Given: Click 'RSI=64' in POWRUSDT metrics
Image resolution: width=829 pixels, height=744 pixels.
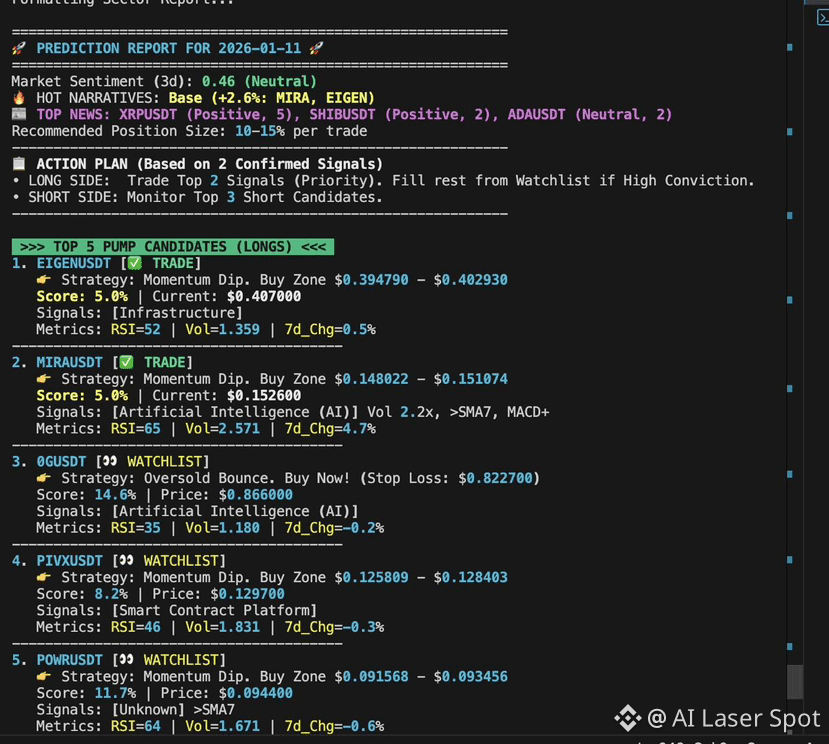Looking at the screenshot, I should click(135, 726).
